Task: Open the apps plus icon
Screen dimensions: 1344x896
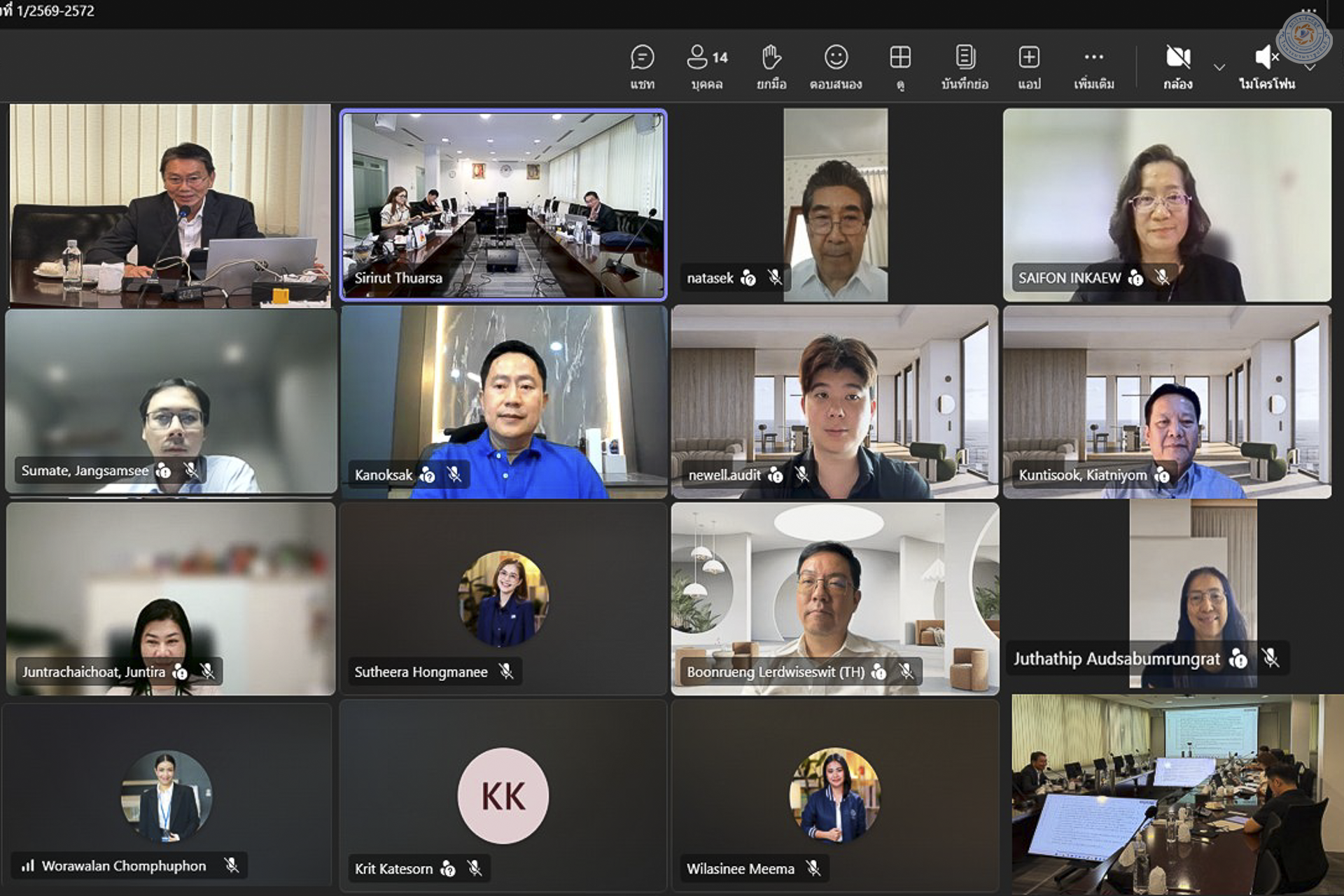Action: 1029,57
